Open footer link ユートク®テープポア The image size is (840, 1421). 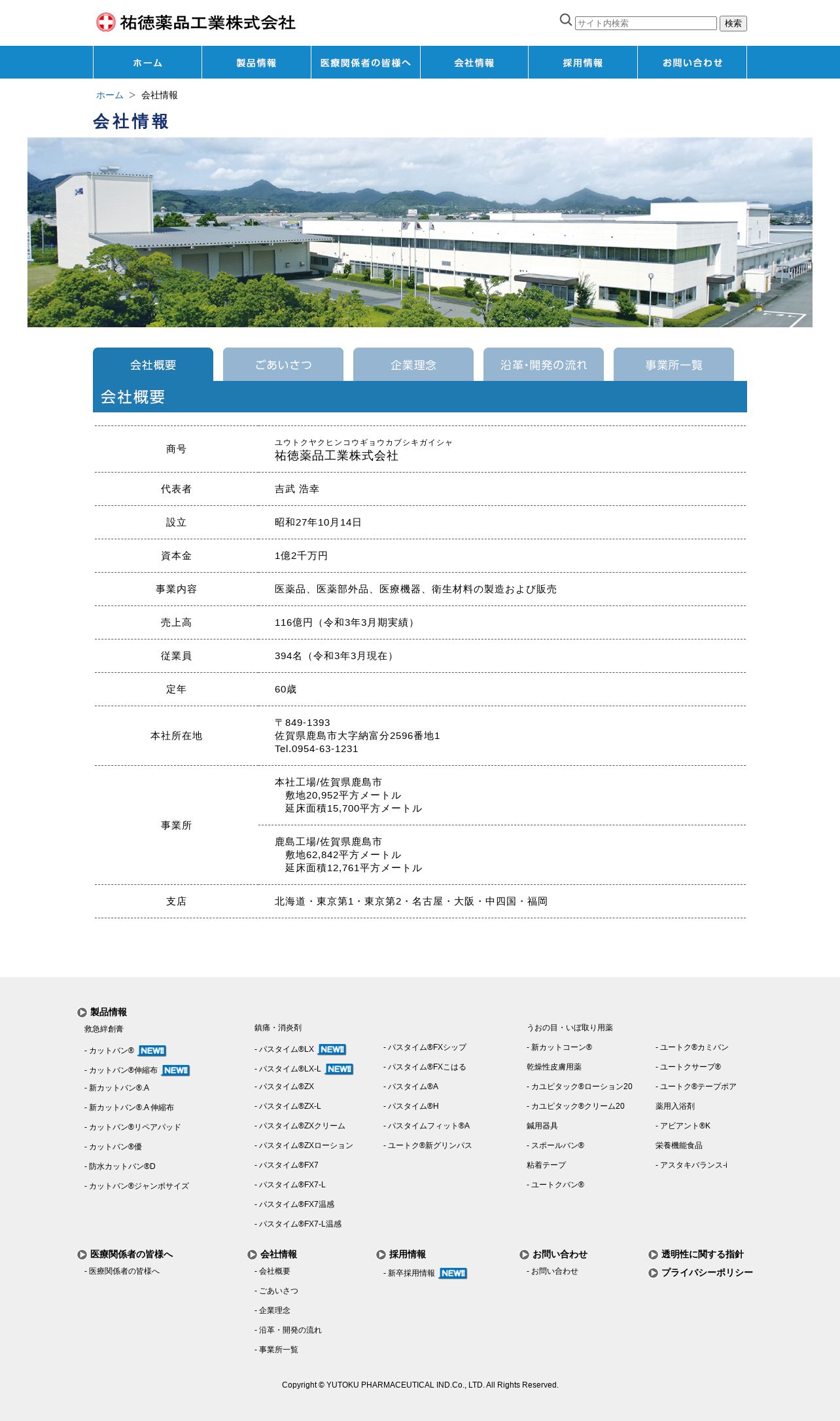696,1087
